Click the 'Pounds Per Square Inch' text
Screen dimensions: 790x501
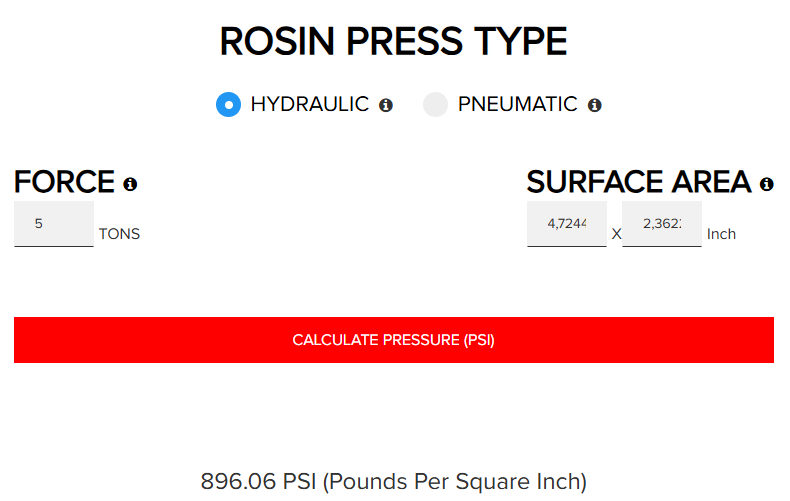click(455, 482)
